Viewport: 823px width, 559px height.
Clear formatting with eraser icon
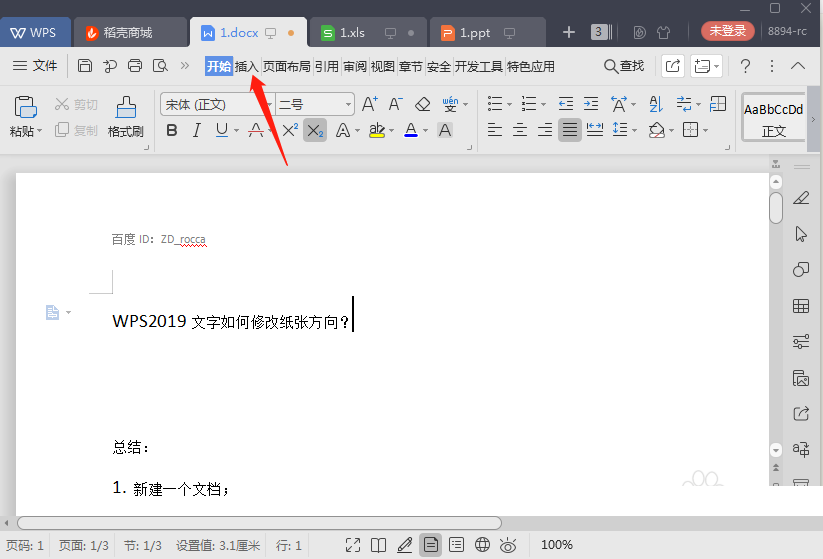click(x=423, y=104)
